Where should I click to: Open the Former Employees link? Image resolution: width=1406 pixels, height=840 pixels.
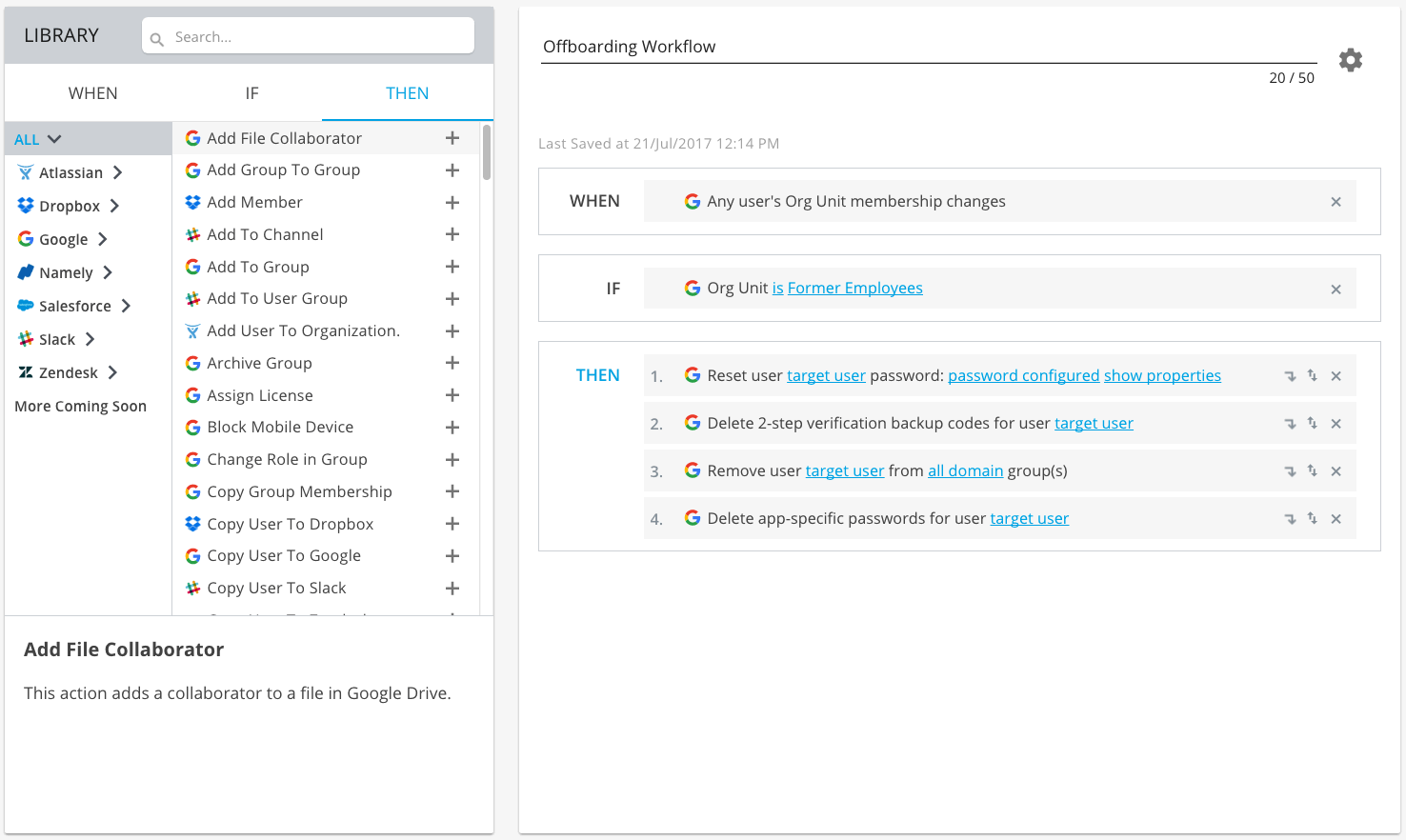pos(854,288)
